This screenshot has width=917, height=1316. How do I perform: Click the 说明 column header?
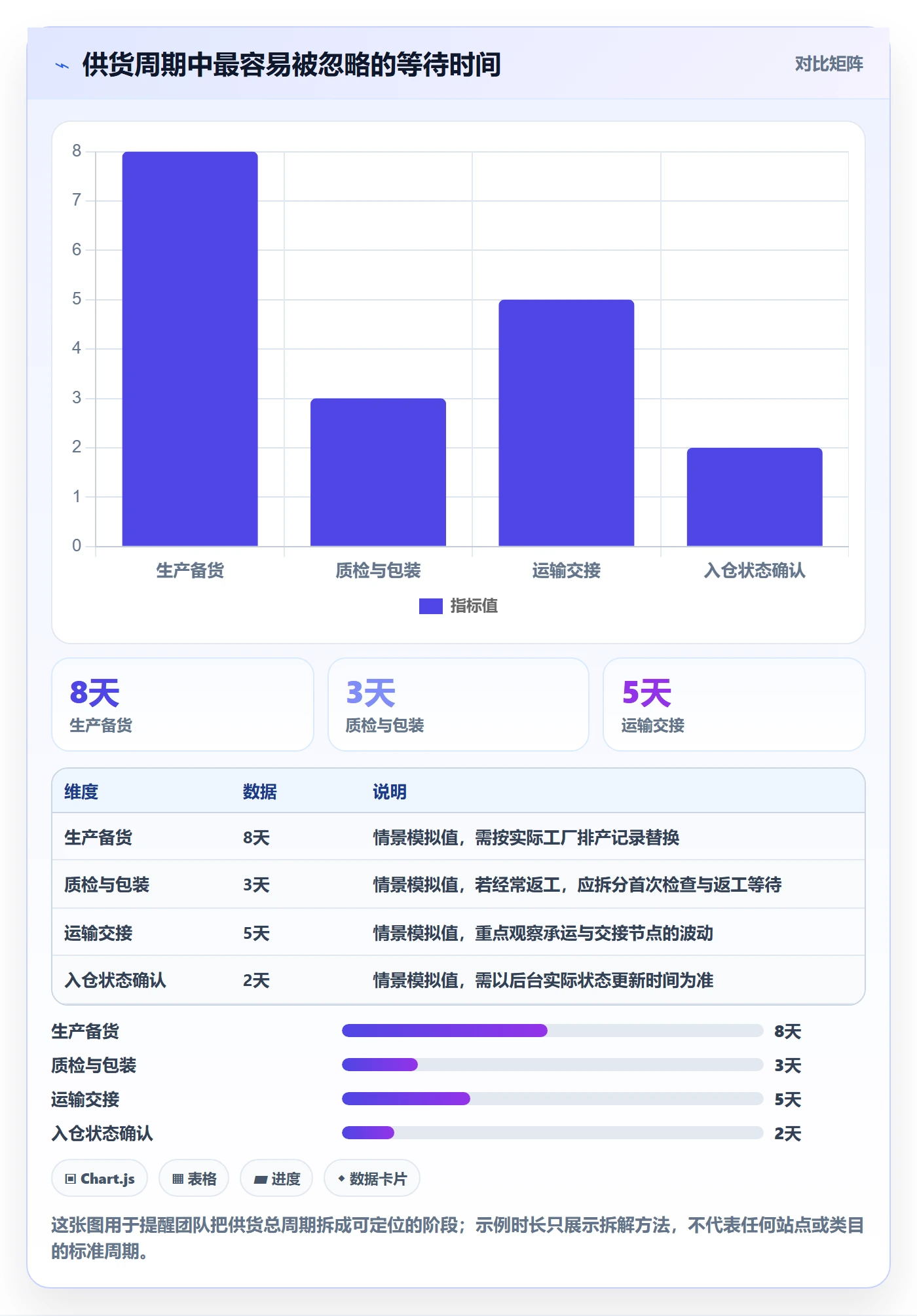coord(390,792)
